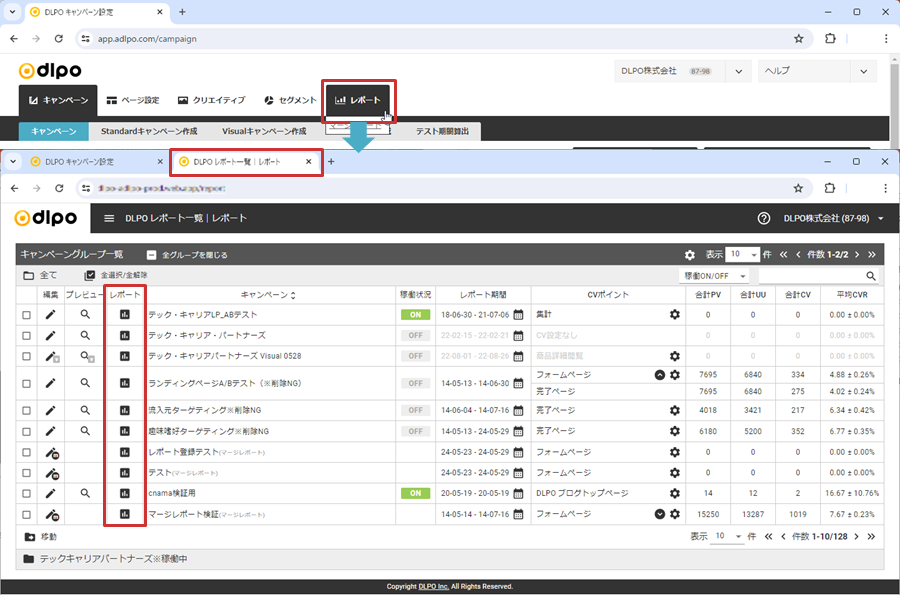
Task: Open hamburger menu beside DLPO レポート一覧
Action: [x=109, y=219]
